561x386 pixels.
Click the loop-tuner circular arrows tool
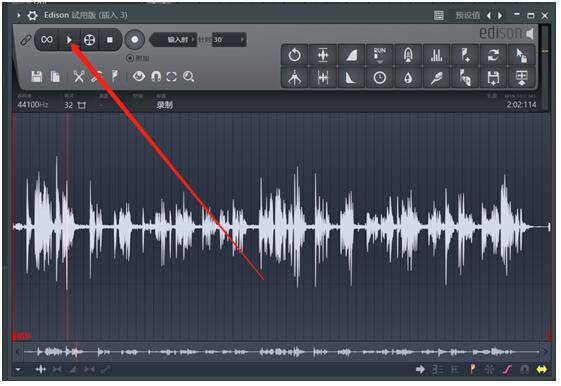tap(493, 55)
